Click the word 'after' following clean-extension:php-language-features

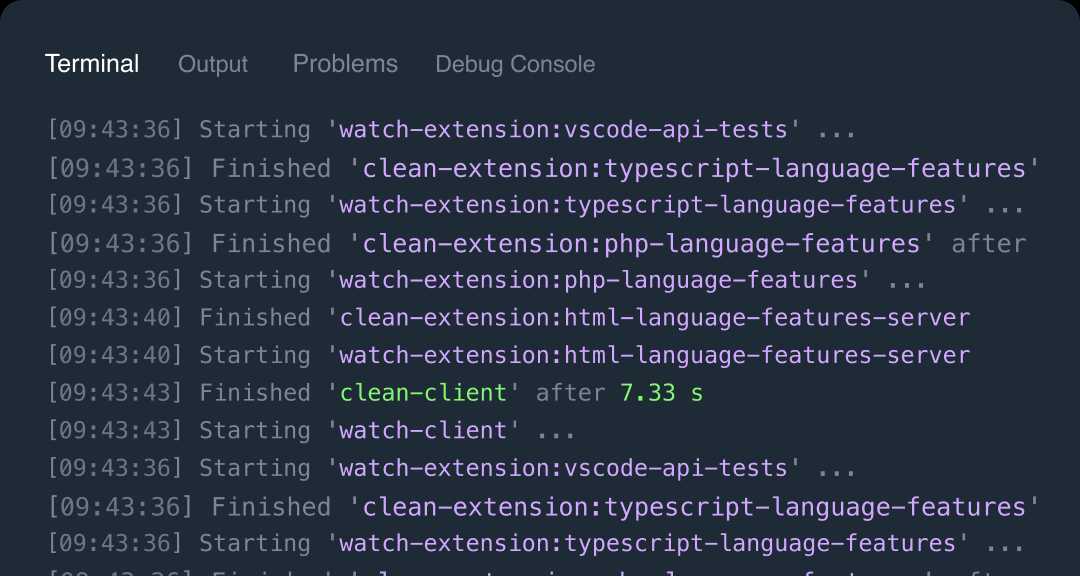988,243
